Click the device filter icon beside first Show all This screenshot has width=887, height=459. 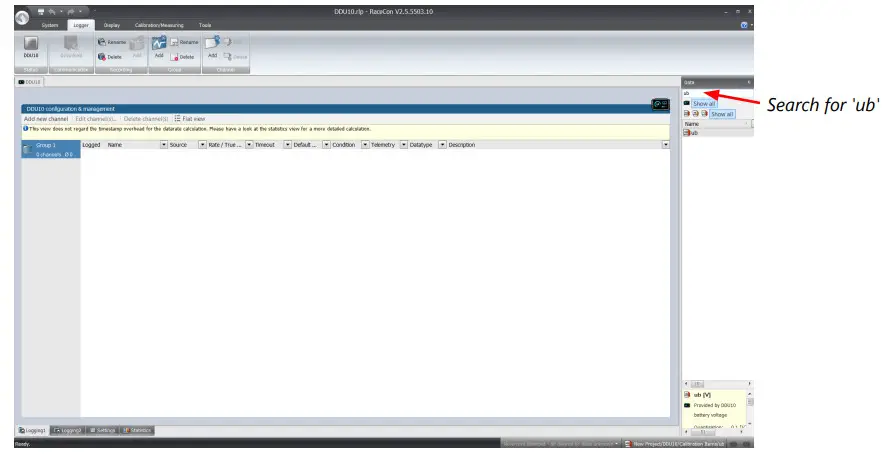click(x=687, y=104)
